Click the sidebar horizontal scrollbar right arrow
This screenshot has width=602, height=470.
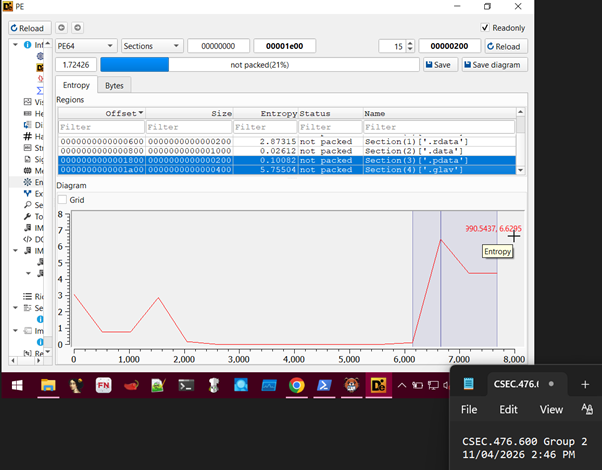[38, 361]
